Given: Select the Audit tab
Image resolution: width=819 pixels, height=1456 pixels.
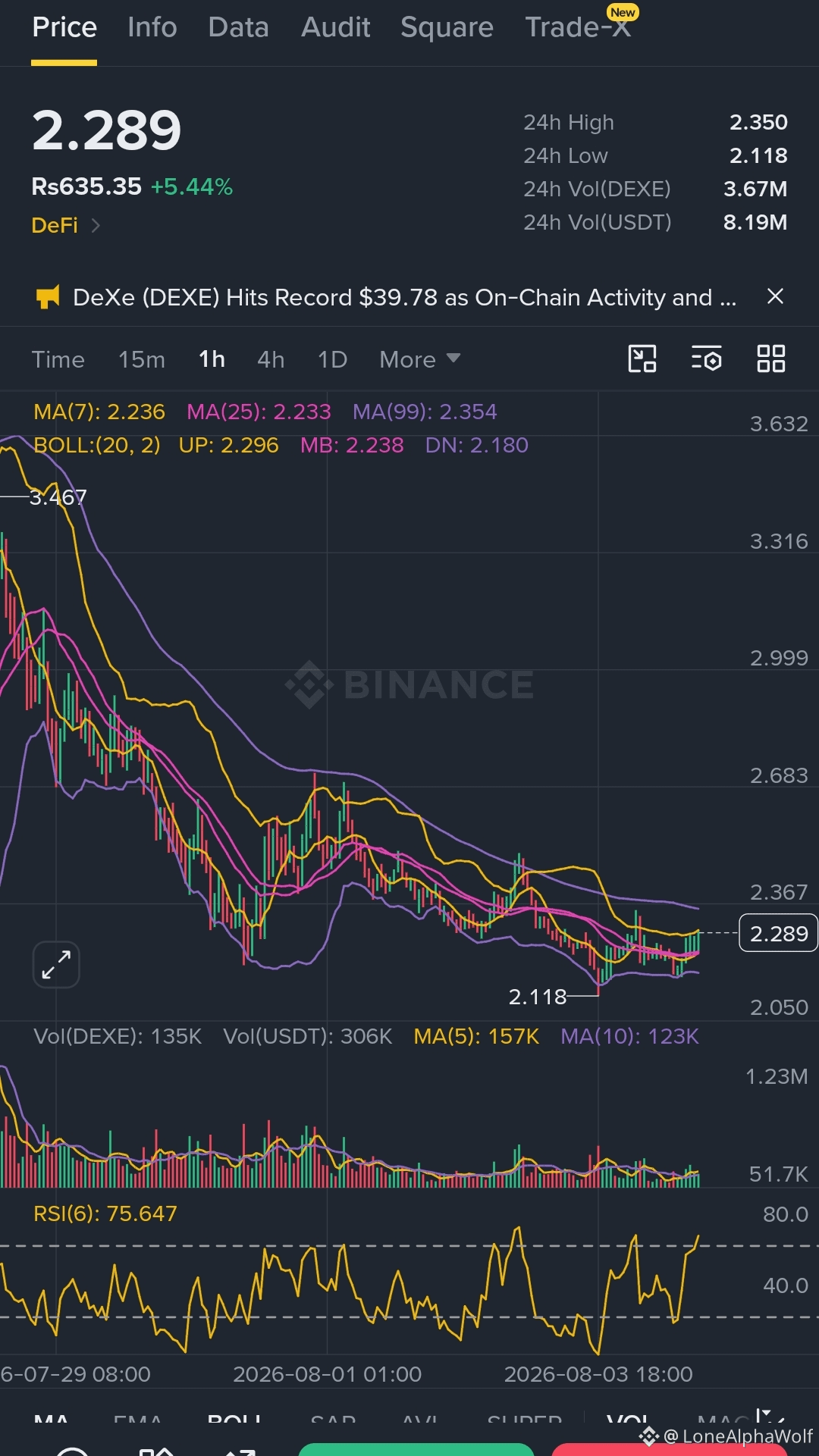Looking at the screenshot, I should coord(335,27).
